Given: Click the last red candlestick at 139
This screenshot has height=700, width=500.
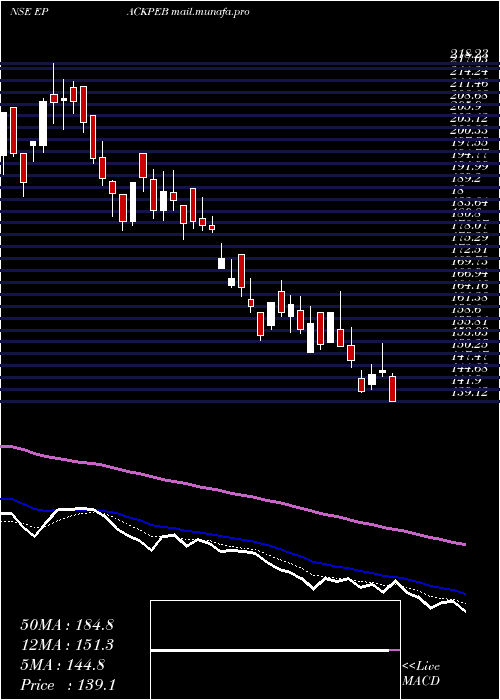Looking at the screenshot, I should point(392,388).
